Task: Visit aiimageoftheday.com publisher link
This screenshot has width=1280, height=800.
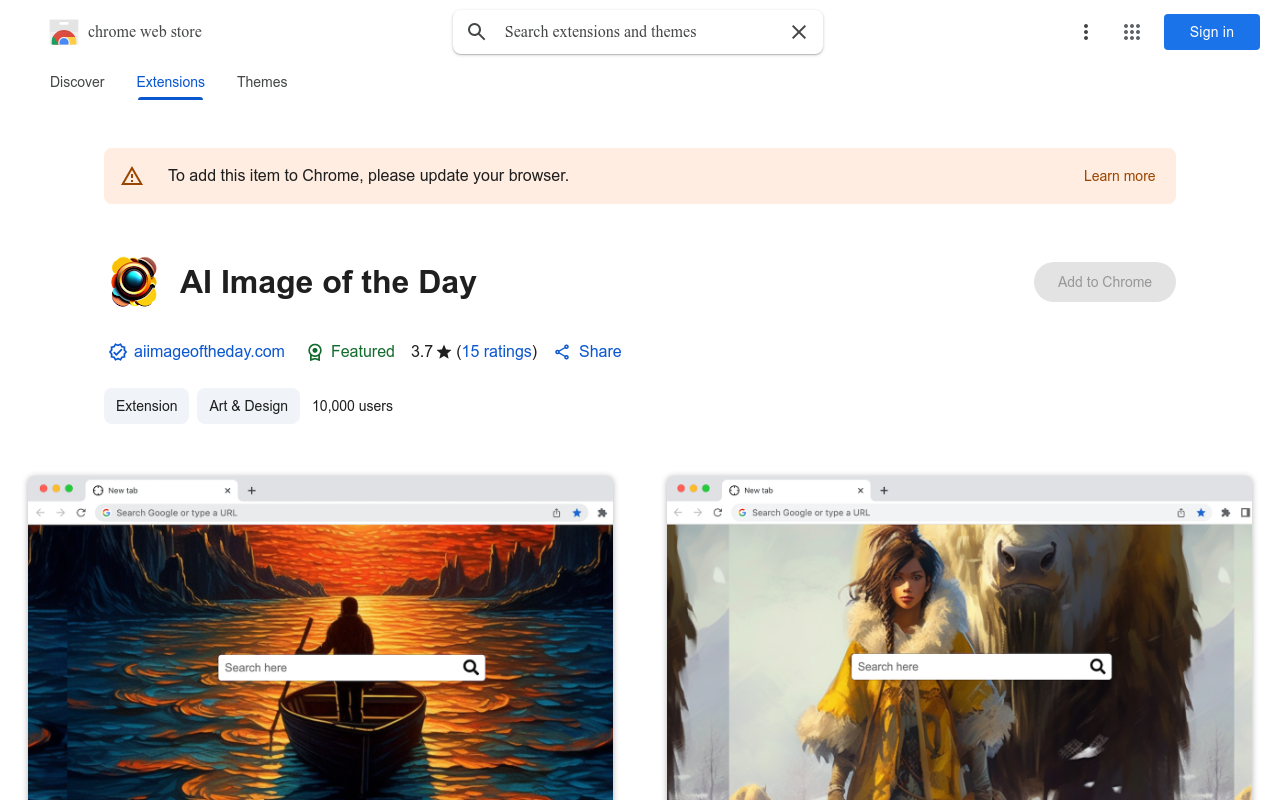Action: tap(209, 352)
